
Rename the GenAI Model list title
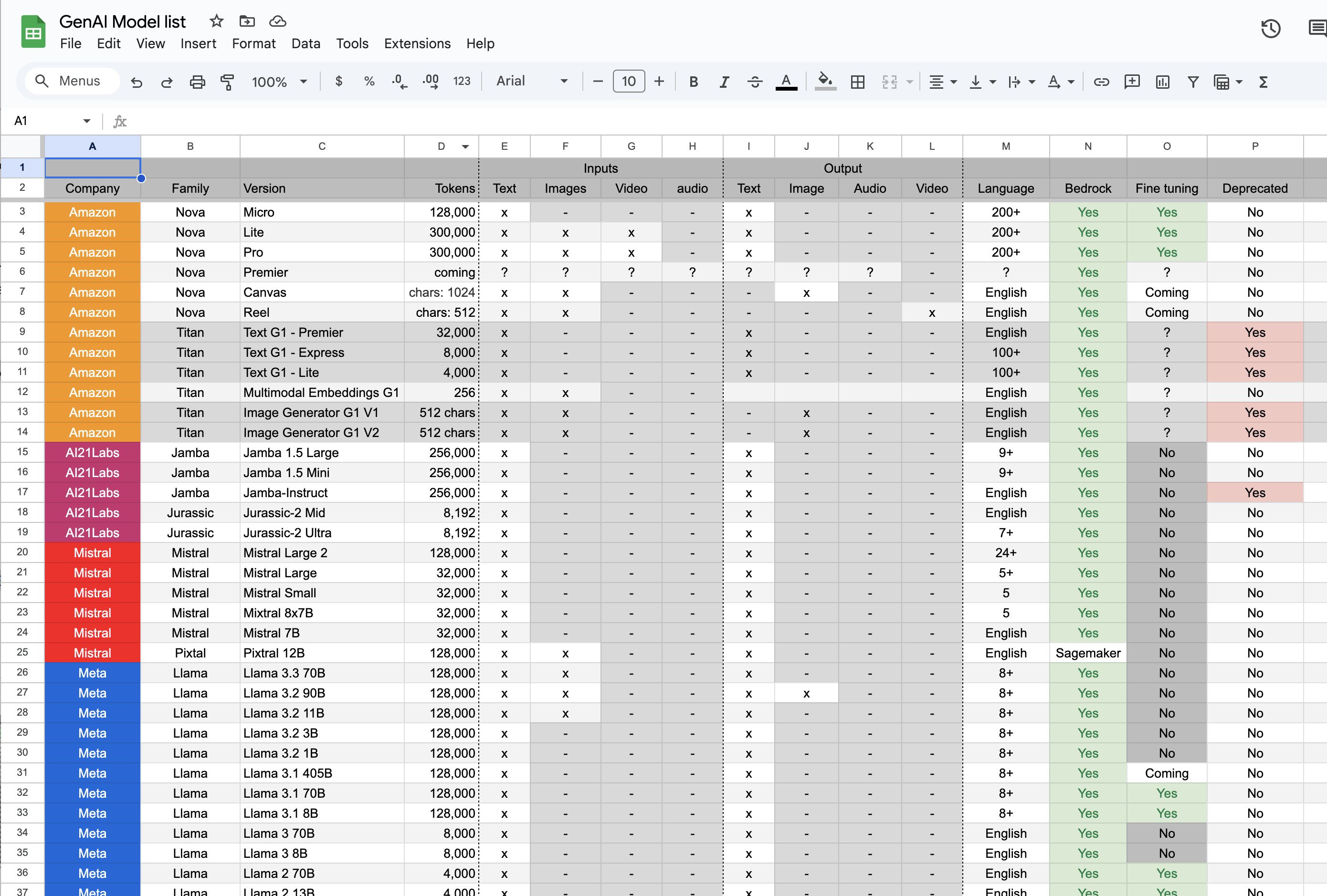[x=122, y=21]
